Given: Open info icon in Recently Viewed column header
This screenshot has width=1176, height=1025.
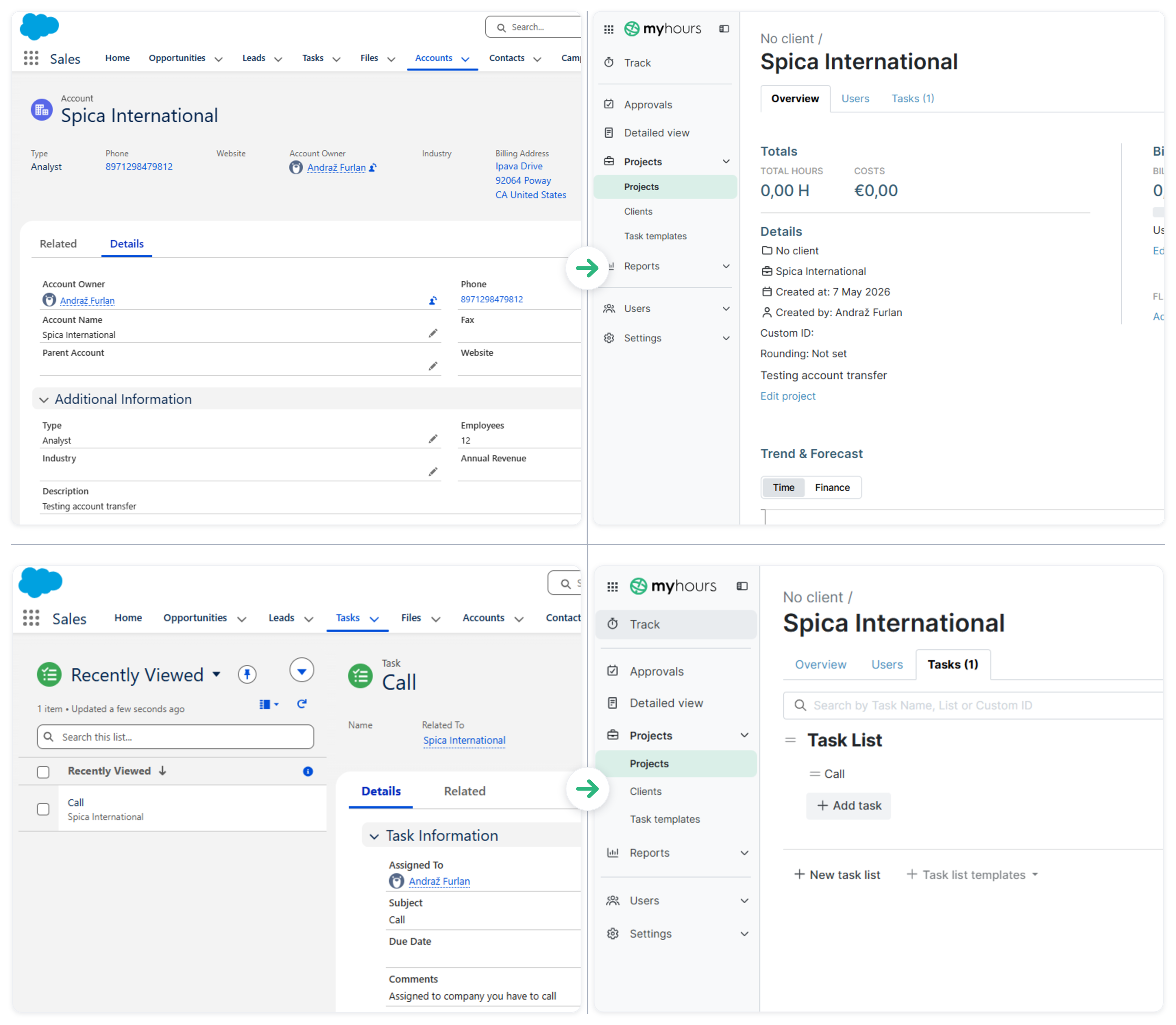Looking at the screenshot, I should [308, 771].
